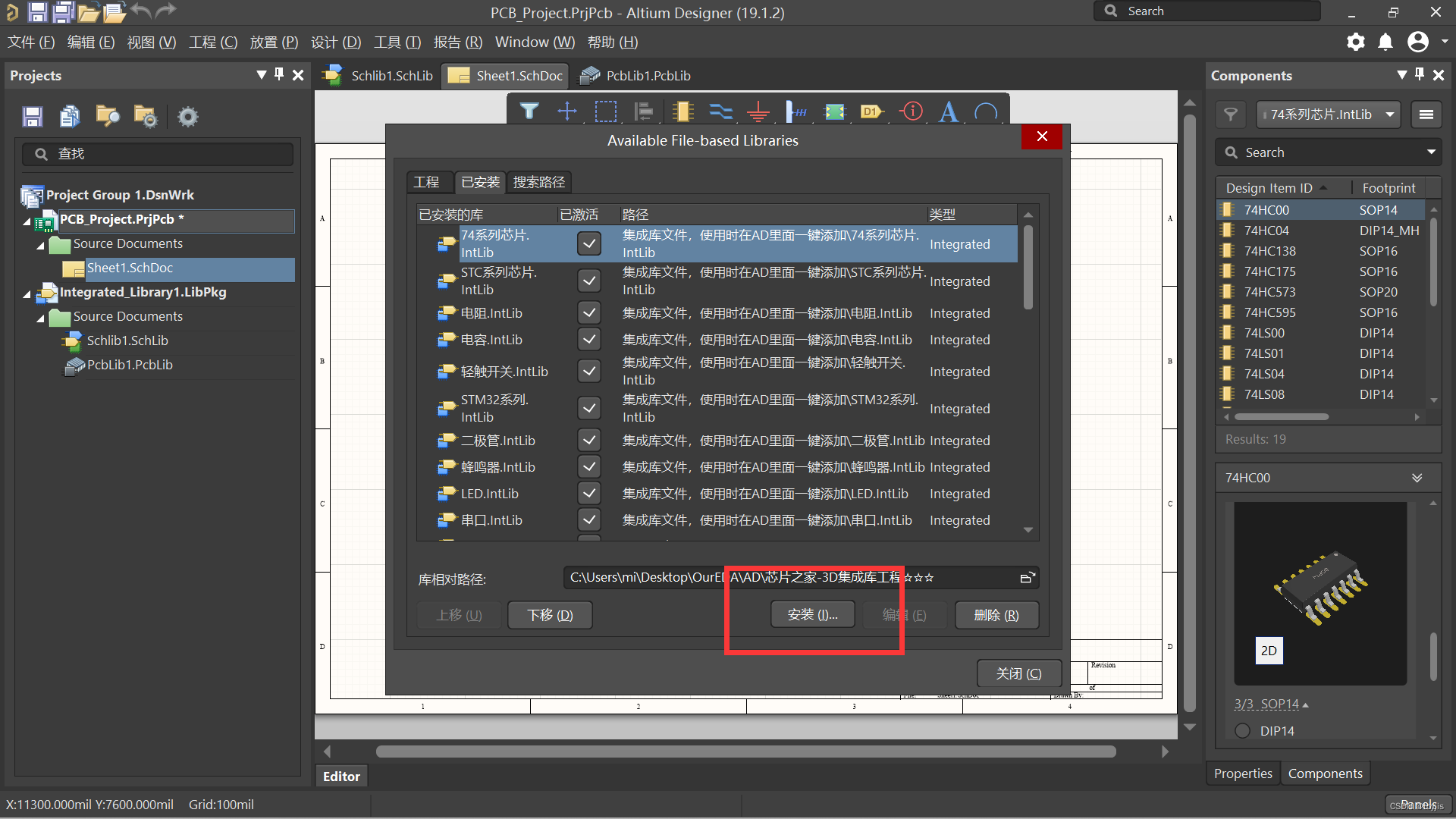Switch to the 搜索路径 tab
The image size is (1456, 819).
(538, 182)
